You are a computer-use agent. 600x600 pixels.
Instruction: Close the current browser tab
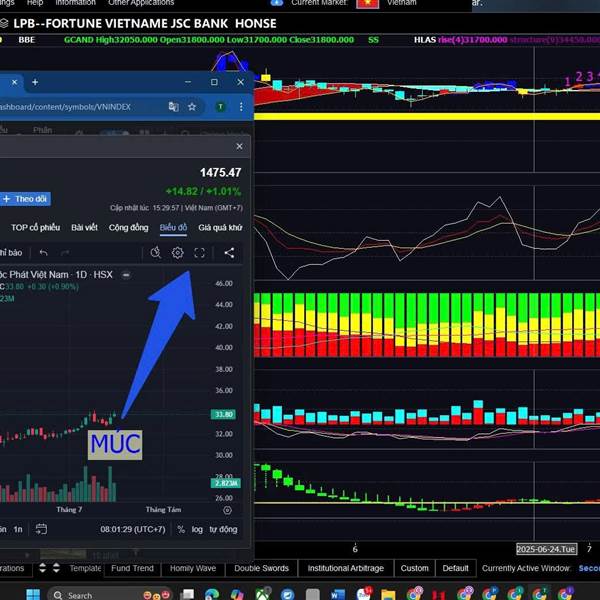pyautogui.click(x=15, y=82)
